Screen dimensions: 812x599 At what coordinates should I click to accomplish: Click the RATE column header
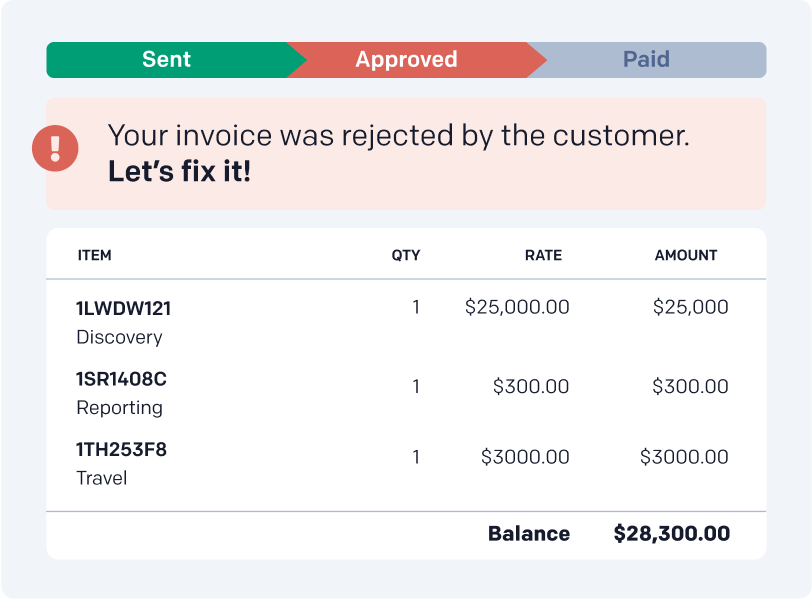click(543, 255)
